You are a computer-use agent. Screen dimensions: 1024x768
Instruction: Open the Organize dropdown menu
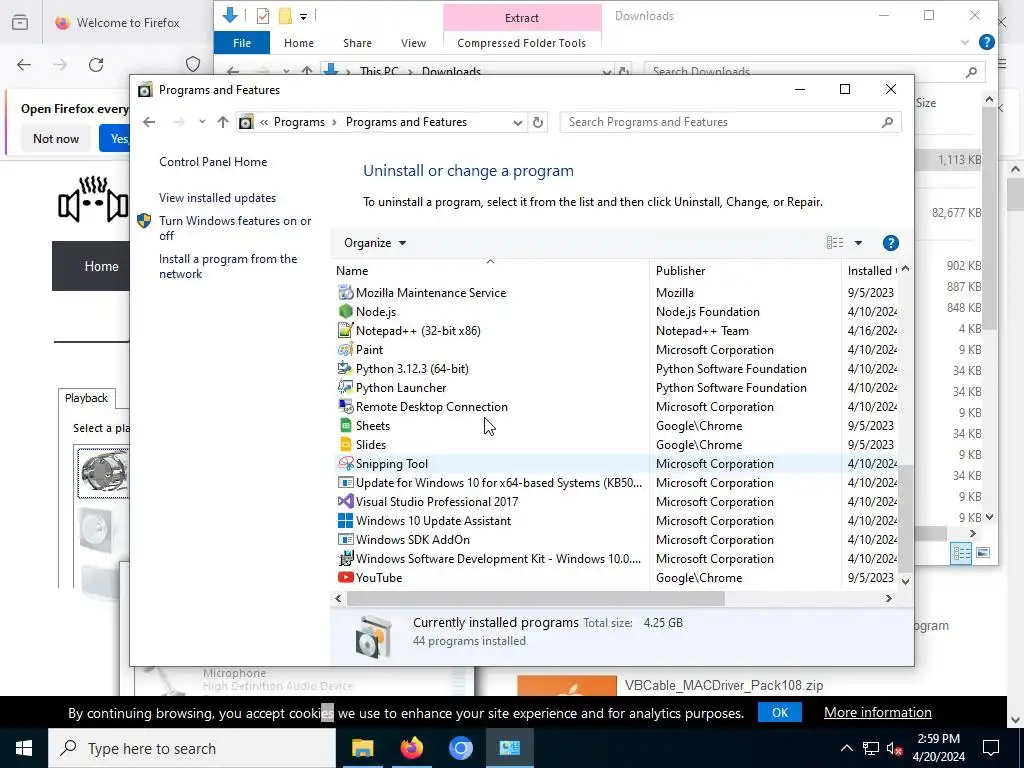(x=375, y=243)
